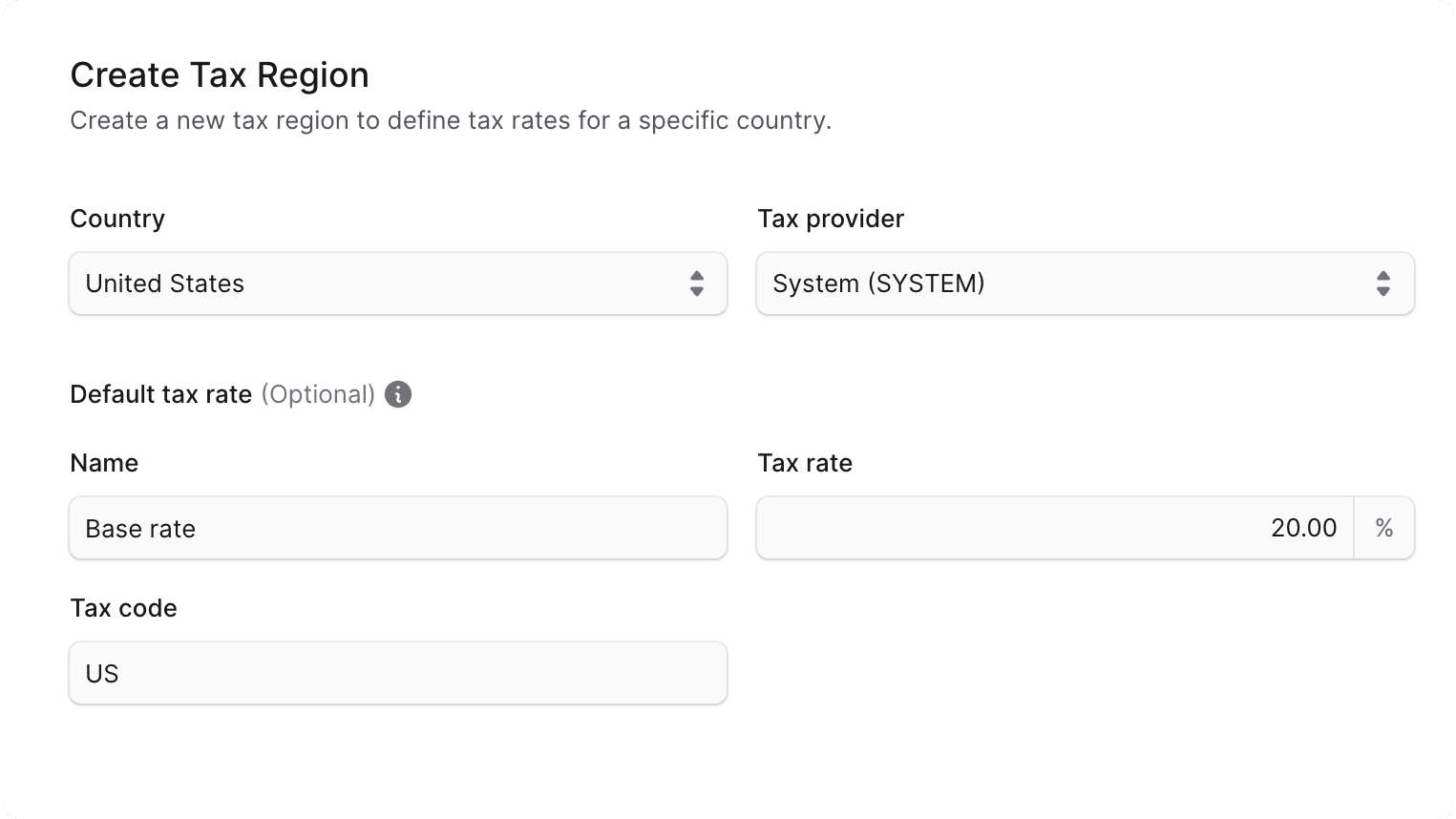The width and height of the screenshot is (1456, 819).
Task: Click the percent symbol beside the Tax rate field
Action: (1384, 528)
